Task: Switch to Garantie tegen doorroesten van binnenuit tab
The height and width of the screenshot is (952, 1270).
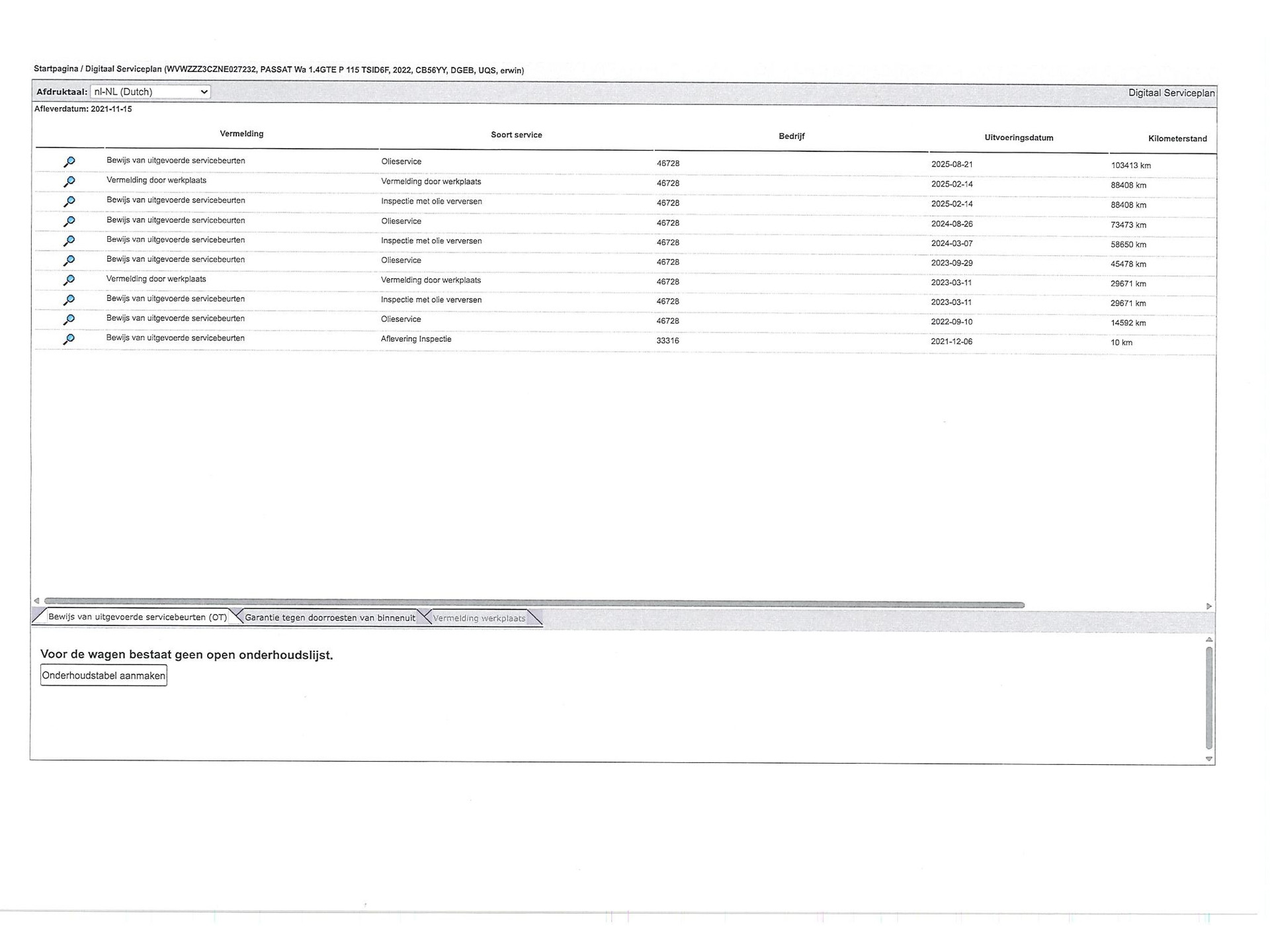Action: pyautogui.click(x=329, y=617)
